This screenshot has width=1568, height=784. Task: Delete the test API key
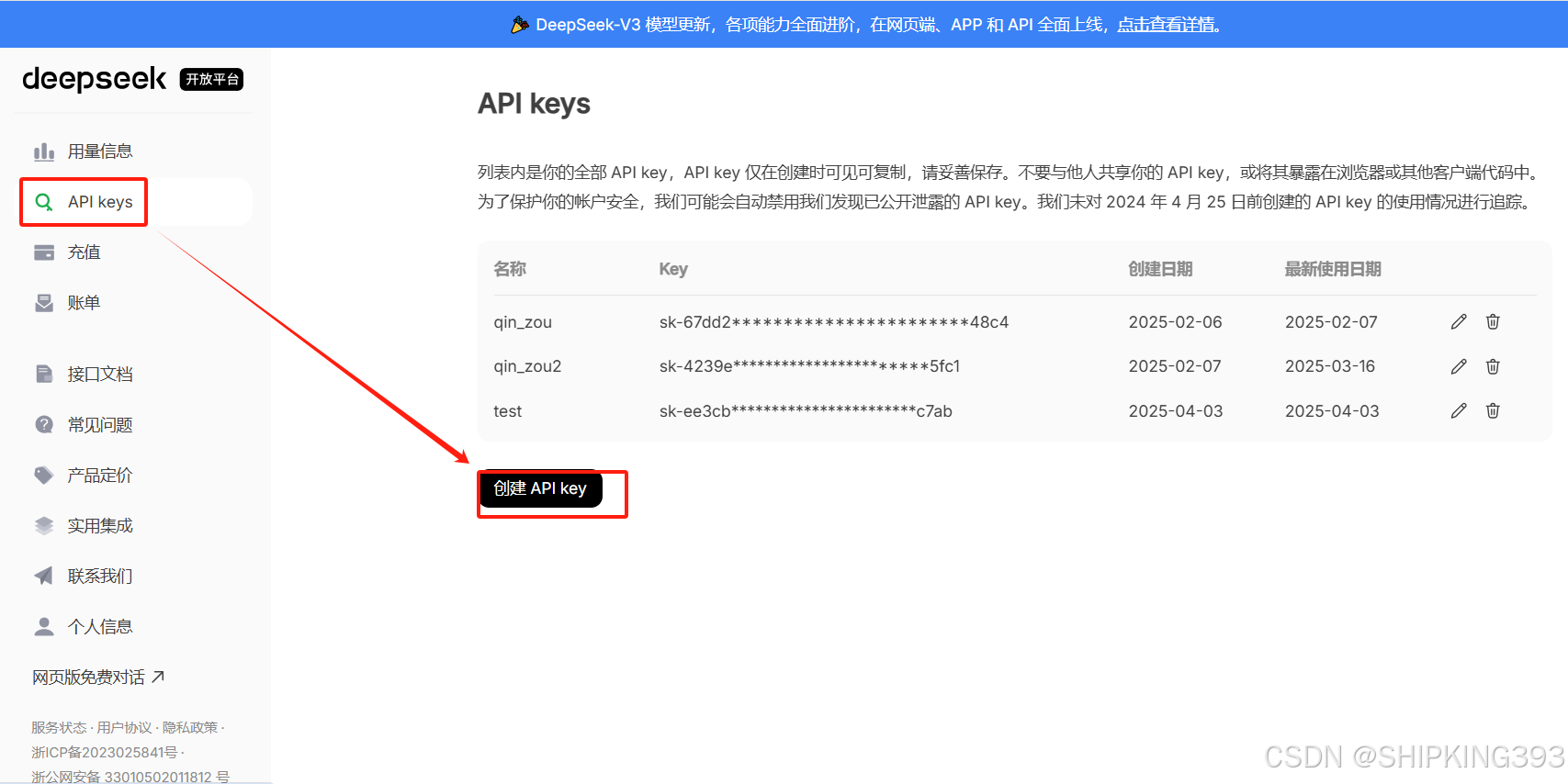click(1493, 410)
